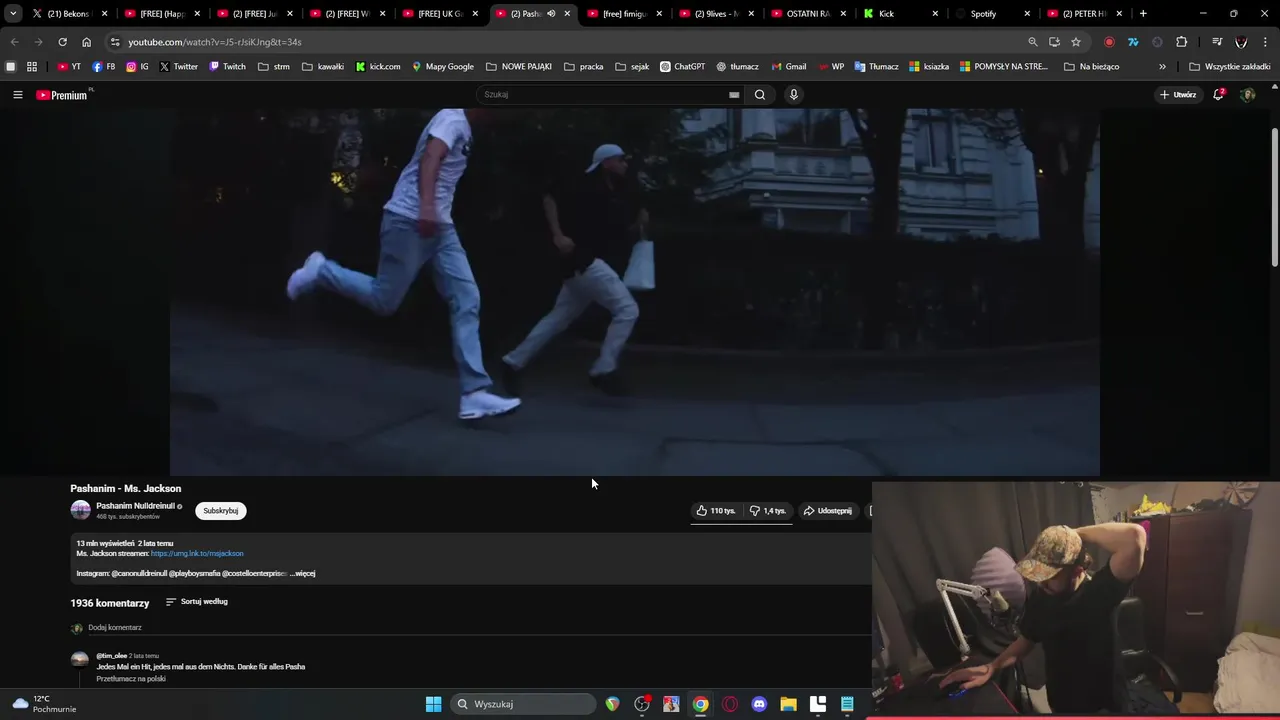Screen dimensions: 1280x720
Task: Click the YouTube search magnifier button
Action: (760, 95)
